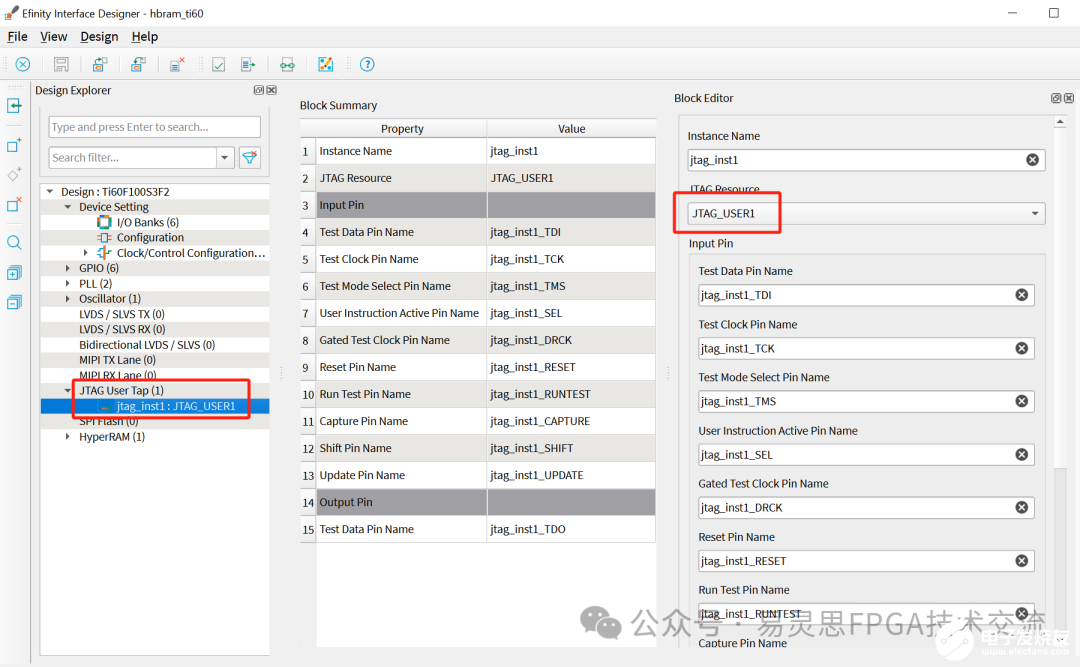The image size is (1080, 667).
Task: Click the Expand All icon in sidebar
Action: tap(14, 273)
